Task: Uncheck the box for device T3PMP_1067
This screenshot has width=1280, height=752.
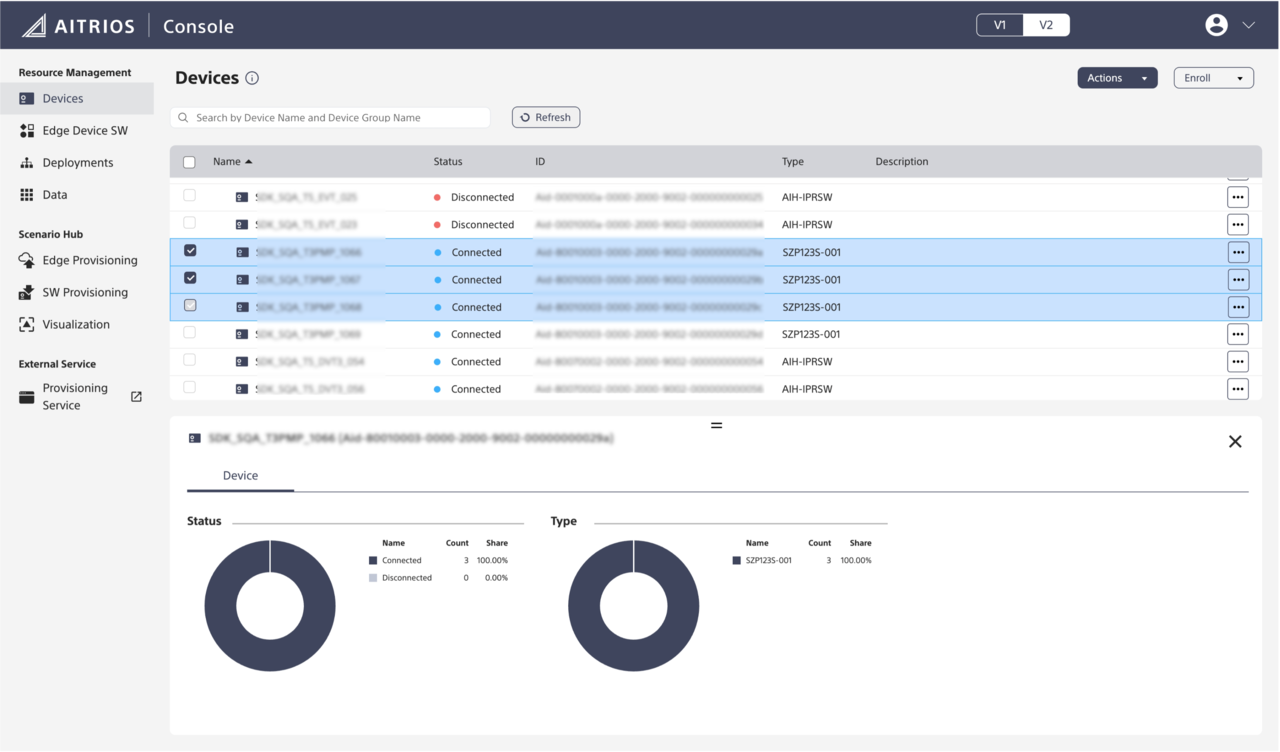Action: (x=190, y=278)
